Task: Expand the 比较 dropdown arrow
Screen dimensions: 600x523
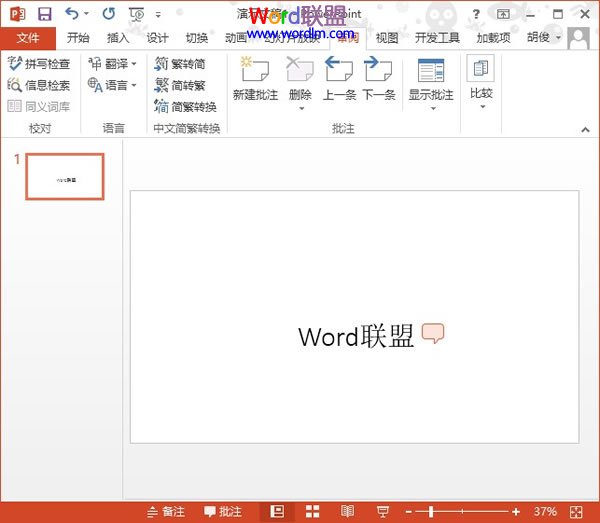Action: pyautogui.click(x=483, y=107)
